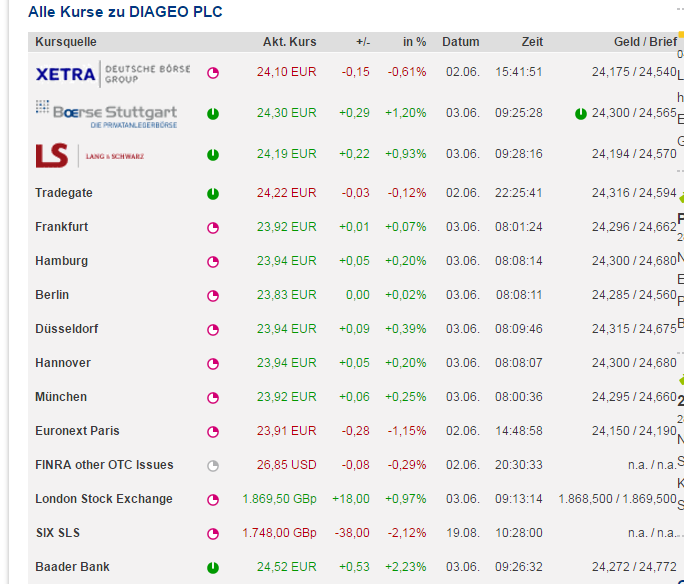Screen dimensions: 684x584
Task: Click the pink clock icon in Hamburg row
Action: tap(213, 262)
